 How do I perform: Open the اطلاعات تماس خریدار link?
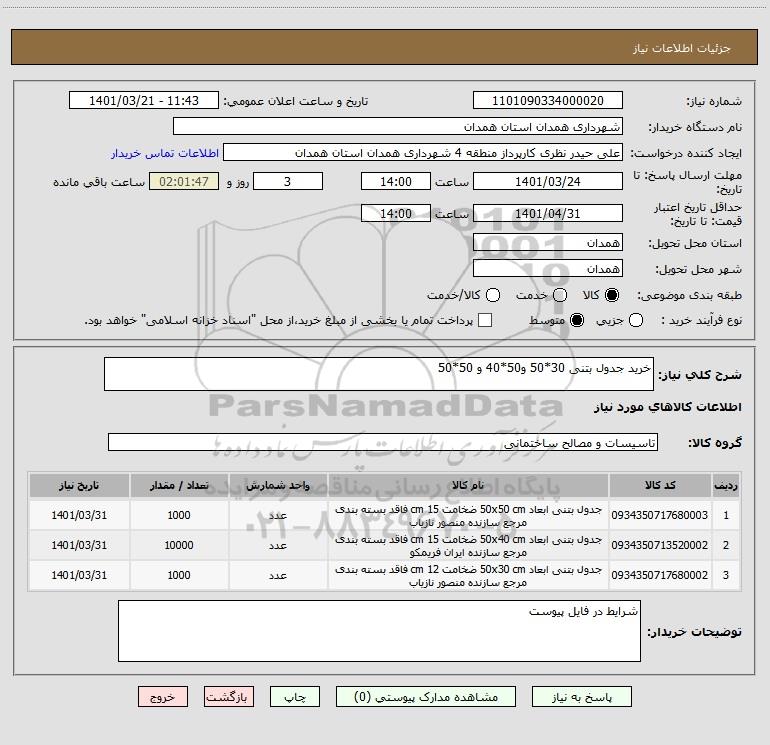[165, 153]
